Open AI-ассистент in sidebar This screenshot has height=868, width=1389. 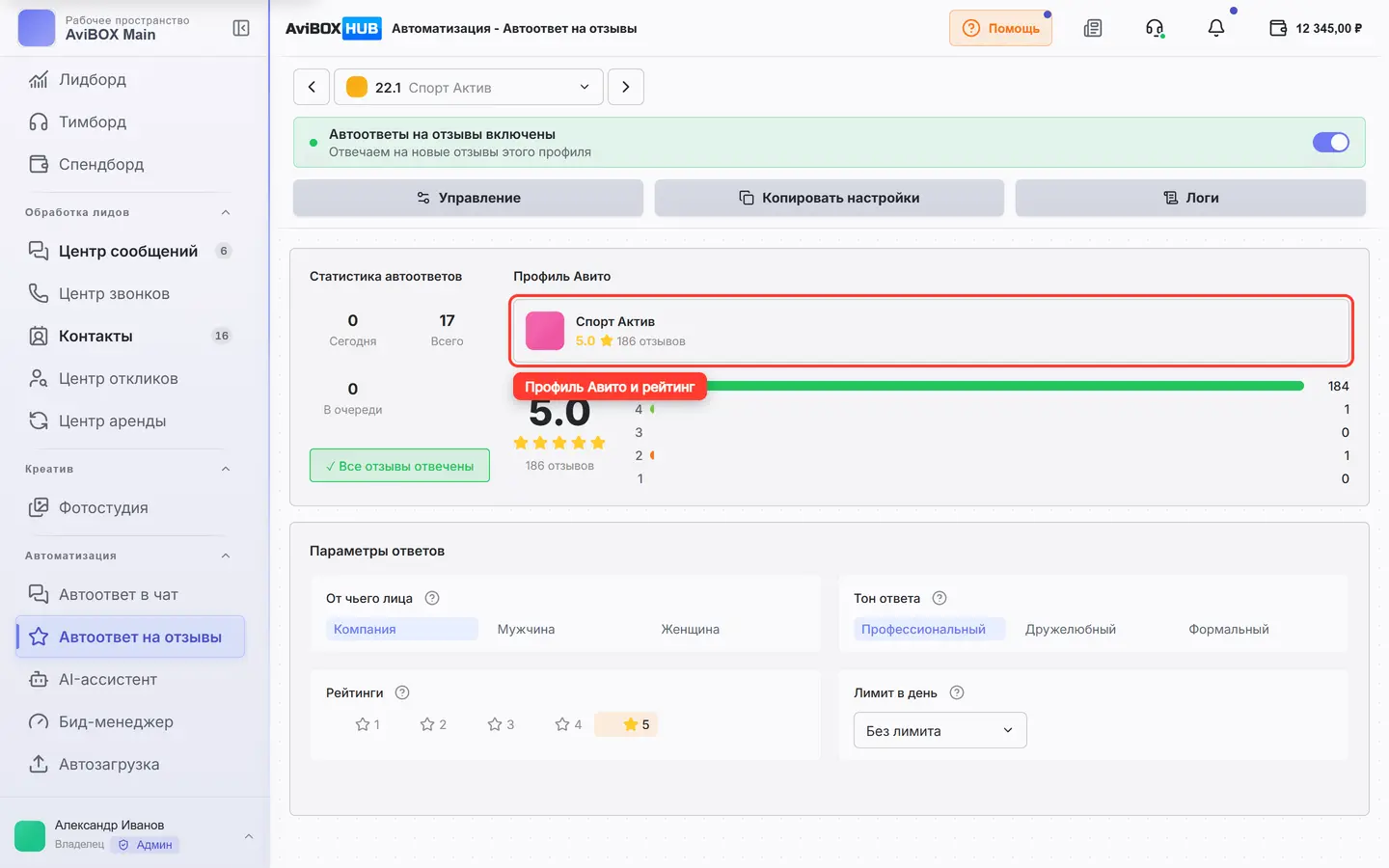130,679
